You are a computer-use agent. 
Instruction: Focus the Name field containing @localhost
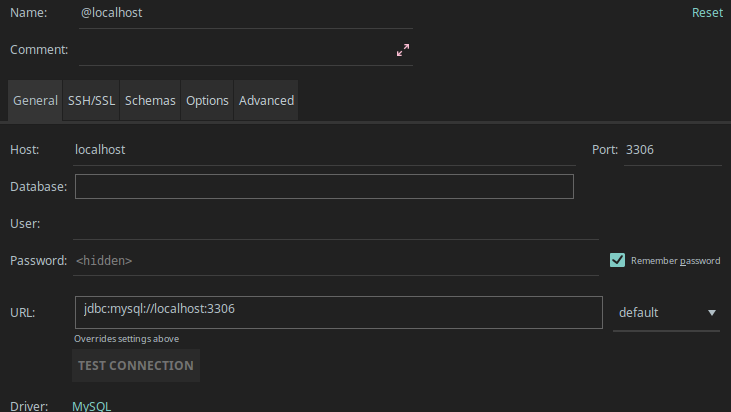click(240, 14)
